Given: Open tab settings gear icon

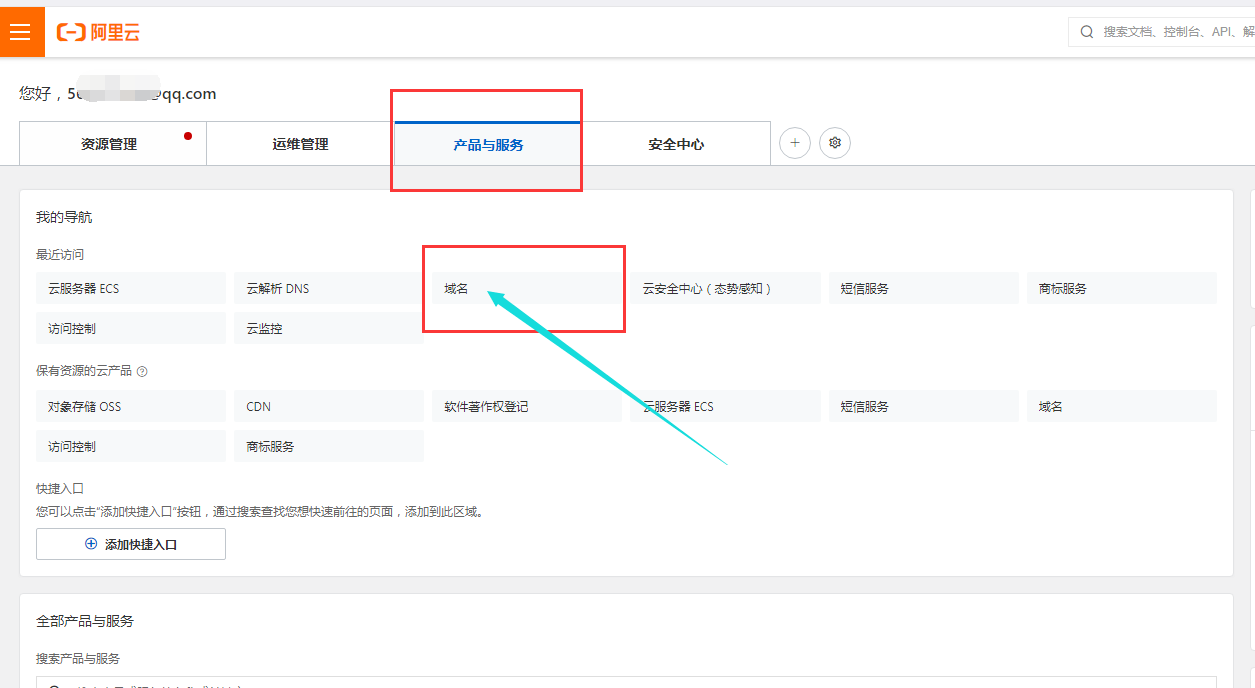Looking at the screenshot, I should point(835,143).
